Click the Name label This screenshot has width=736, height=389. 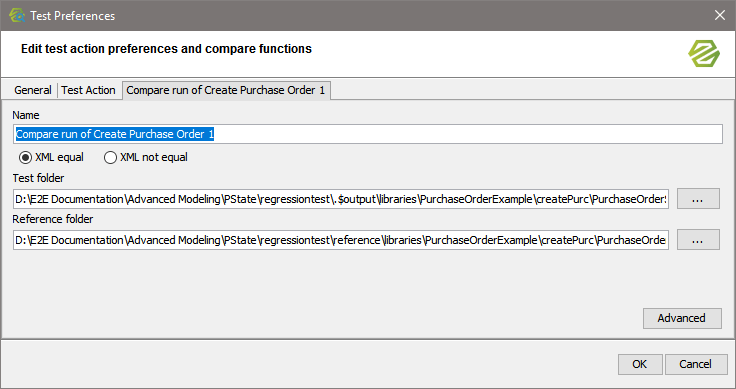point(26,115)
